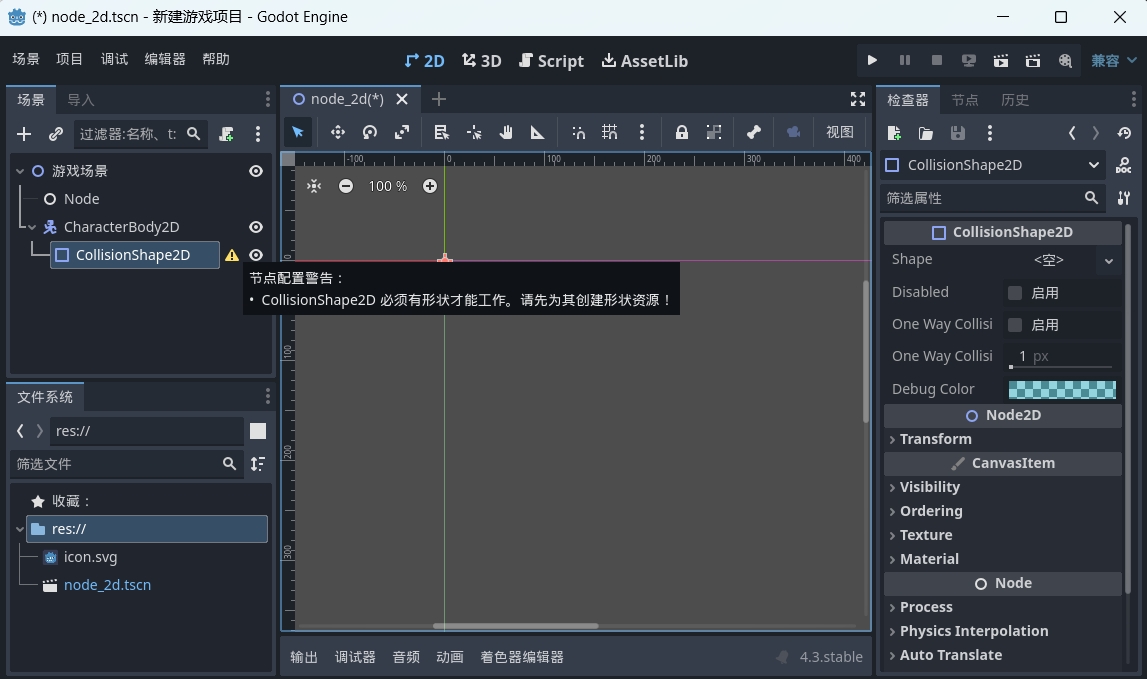Viewport: 1147px width, 679px height.
Task: Click the Debug Color swatch
Action: coord(1062,389)
